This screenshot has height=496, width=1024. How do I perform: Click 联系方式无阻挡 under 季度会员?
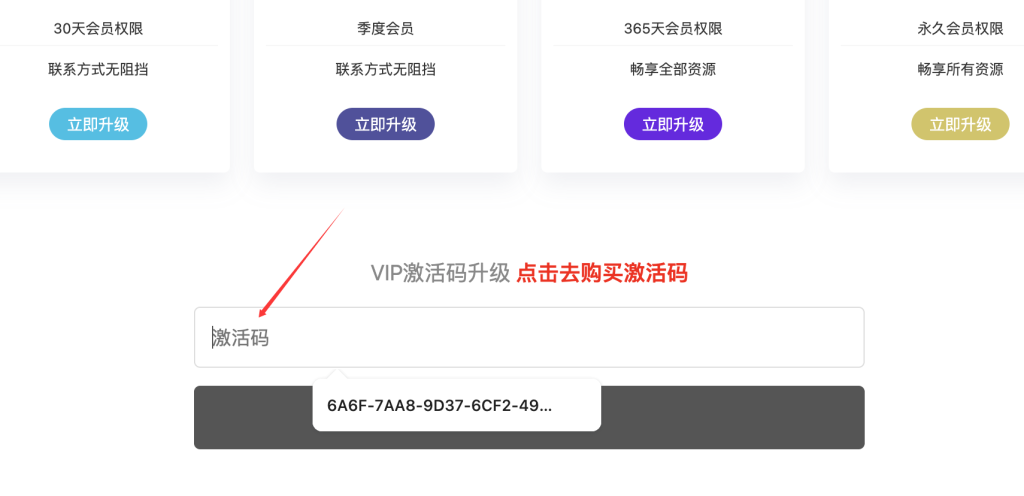(x=385, y=69)
